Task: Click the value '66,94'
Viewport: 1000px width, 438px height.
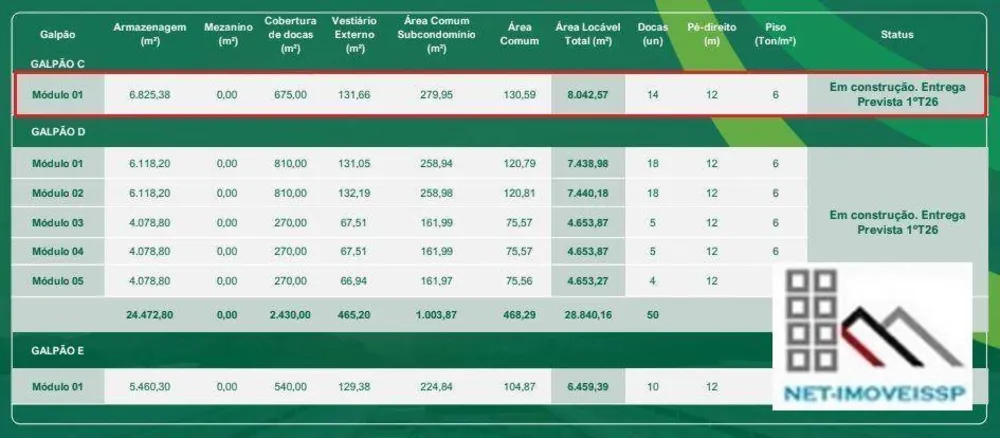Action: [354, 281]
